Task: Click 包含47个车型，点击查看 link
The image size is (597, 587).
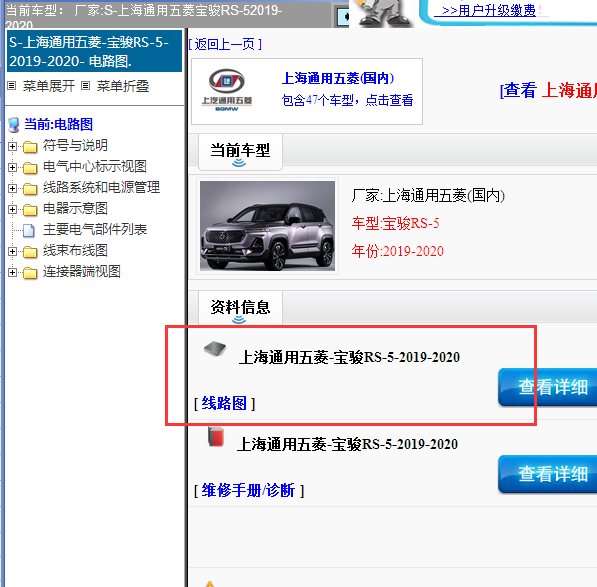Action: [347, 100]
